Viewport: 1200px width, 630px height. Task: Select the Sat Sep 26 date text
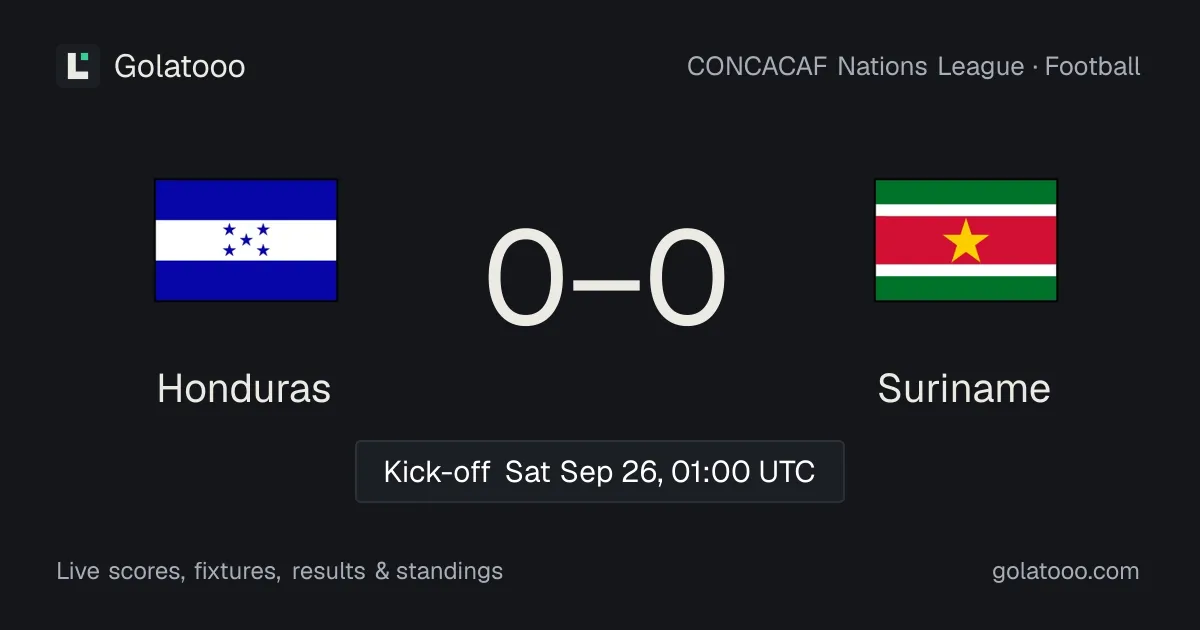(583, 471)
